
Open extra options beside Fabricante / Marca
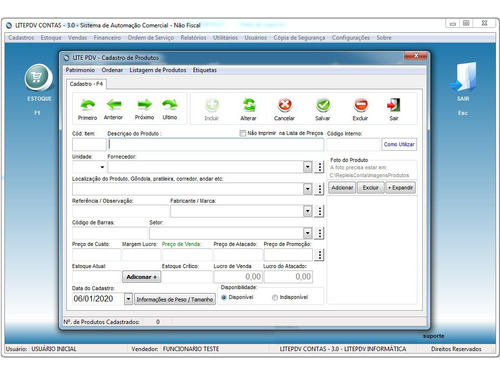click(x=319, y=211)
